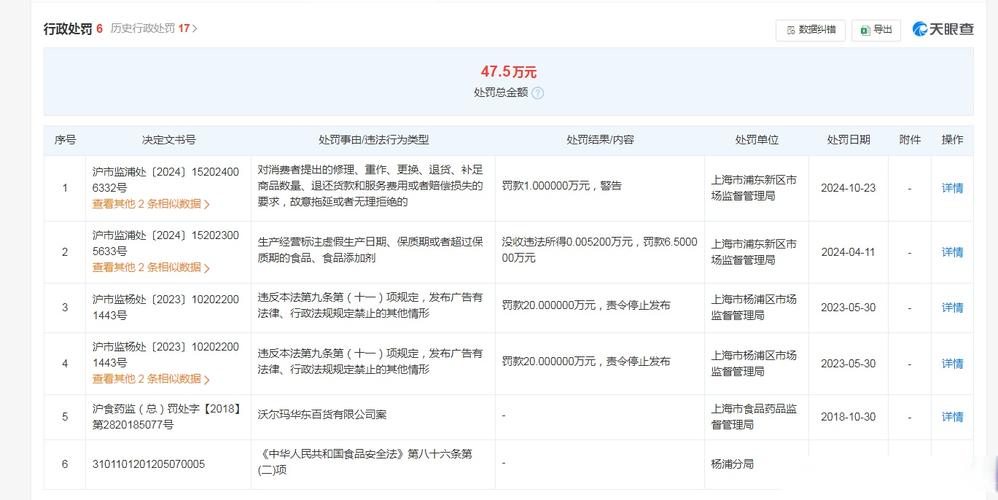Screen dimensions: 998x500
Task: Click document number 3101101201205070005
Action: [148, 464]
